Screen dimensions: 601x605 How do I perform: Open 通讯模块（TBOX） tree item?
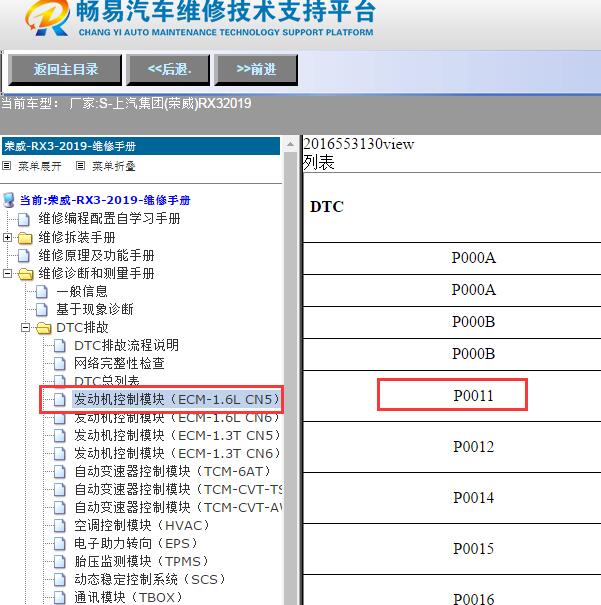coord(128,597)
